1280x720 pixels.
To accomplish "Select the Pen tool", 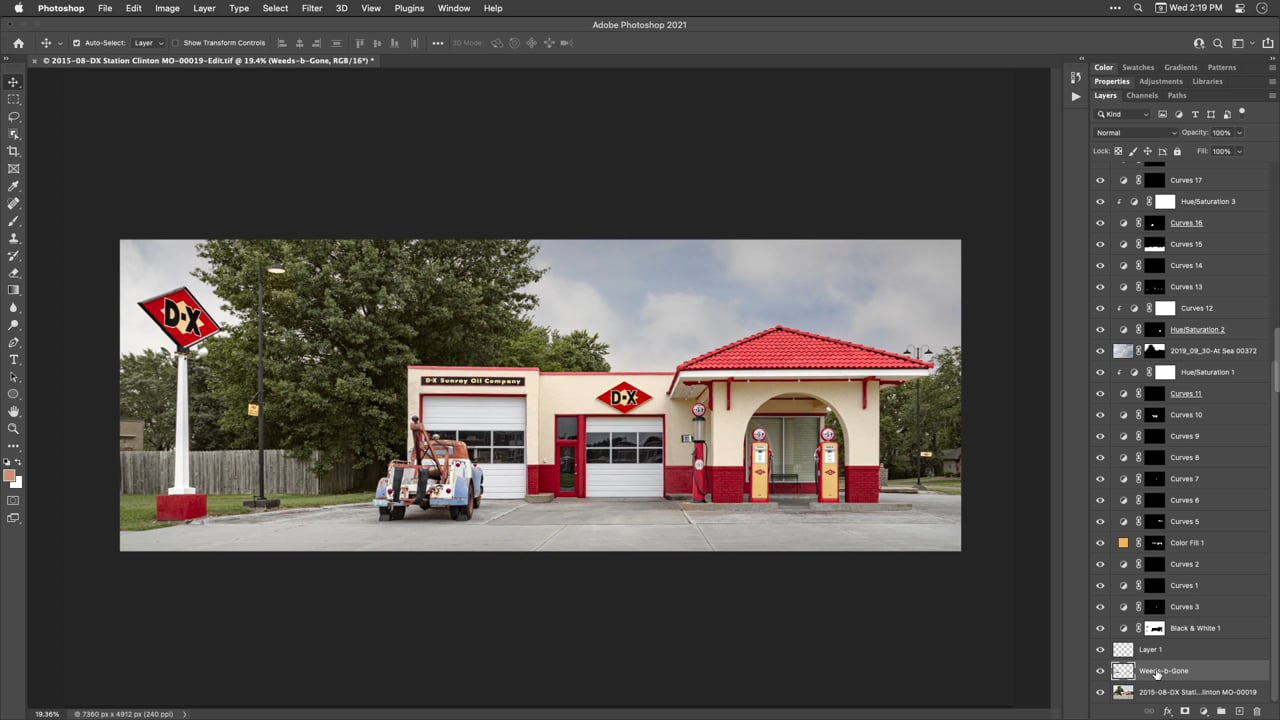I will tap(13, 342).
